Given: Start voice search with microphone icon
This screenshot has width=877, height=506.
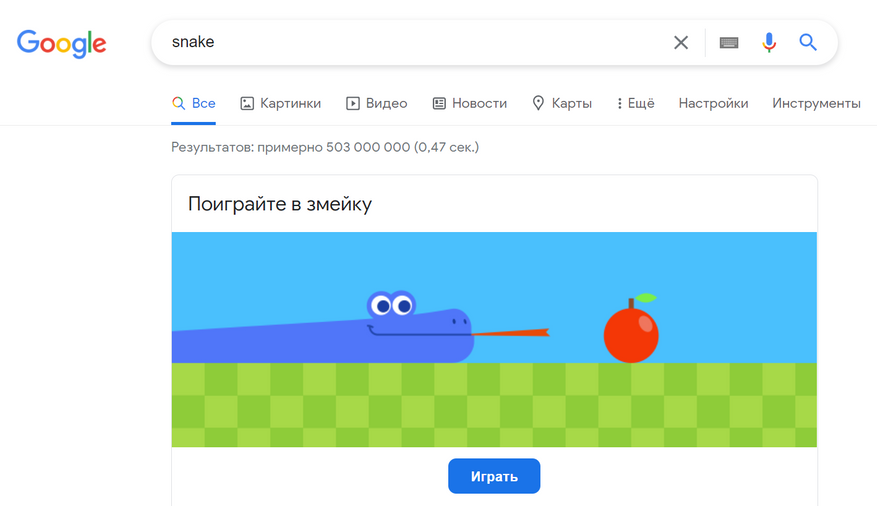Looking at the screenshot, I should (x=769, y=42).
